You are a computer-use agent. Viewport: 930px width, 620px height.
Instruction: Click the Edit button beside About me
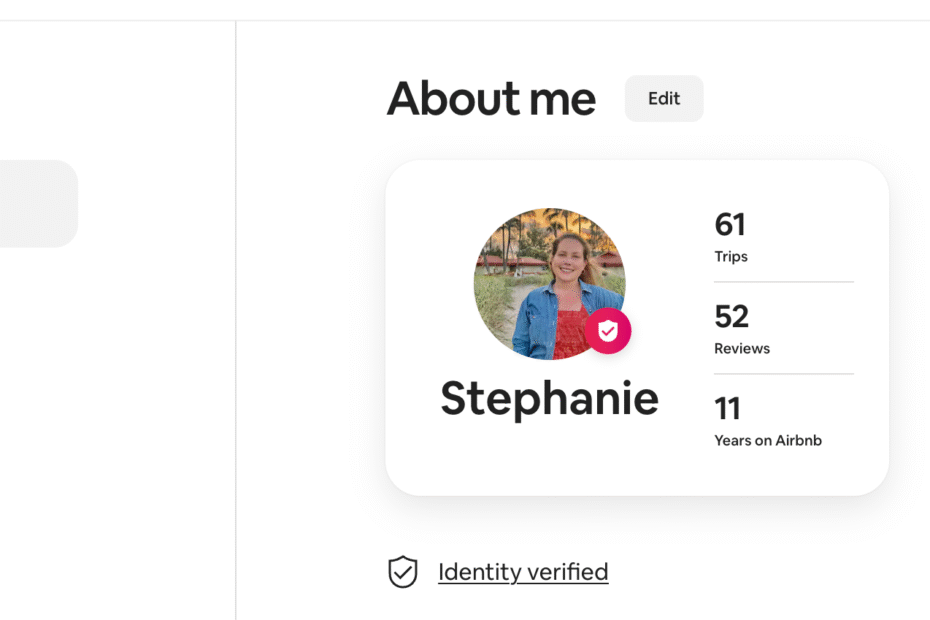click(x=664, y=98)
